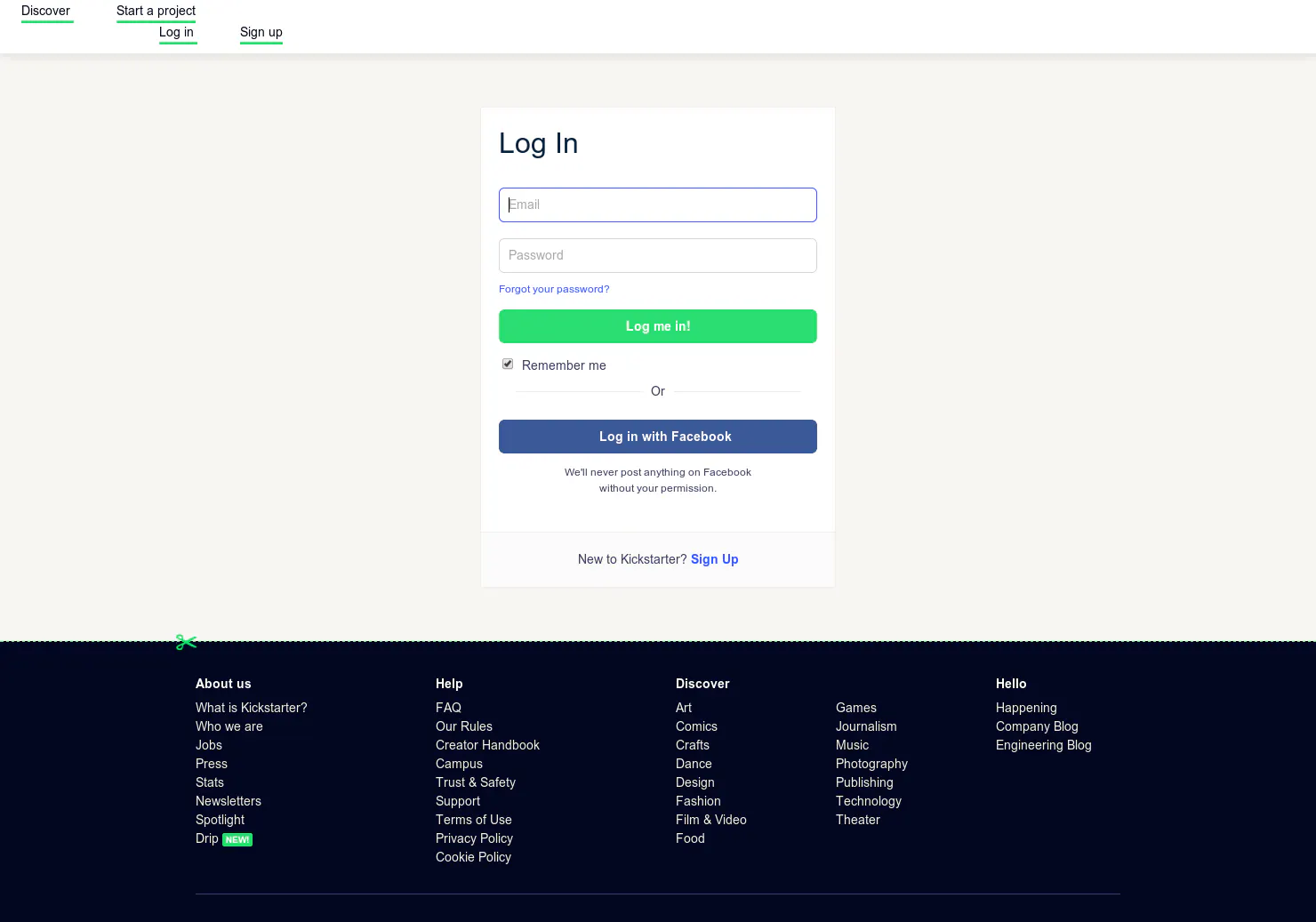Submit with the Log me in! button
Screen dimensions: 1316x922
click(x=658, y=326)
